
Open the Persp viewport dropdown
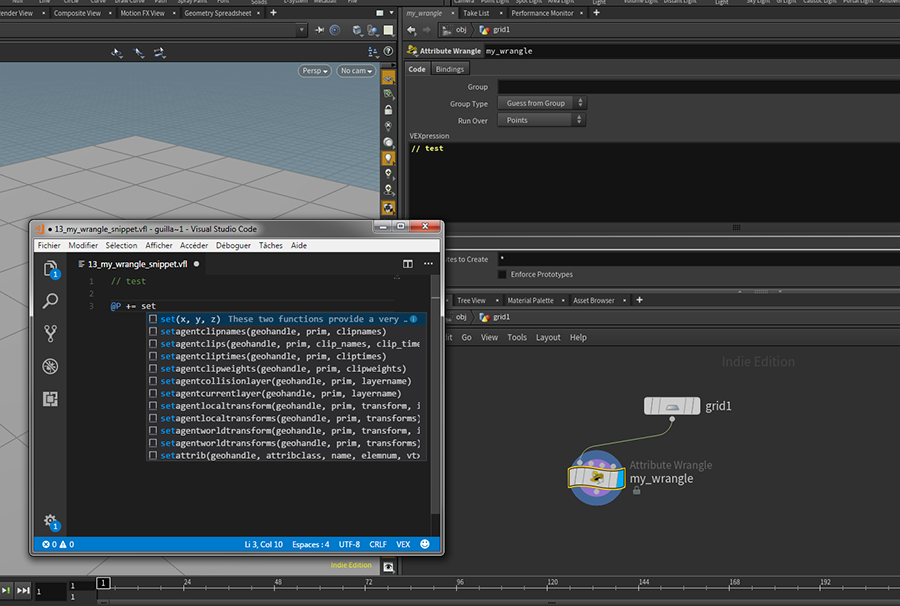click(x=314, y=71)
